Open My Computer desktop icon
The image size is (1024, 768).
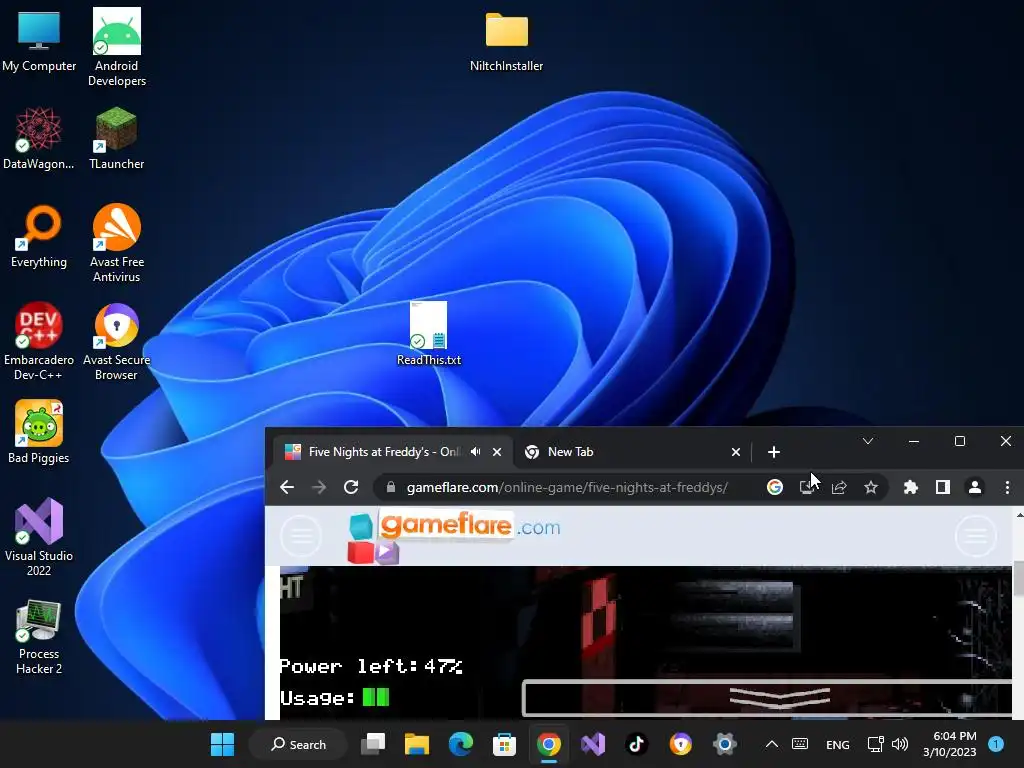[39, 40]
